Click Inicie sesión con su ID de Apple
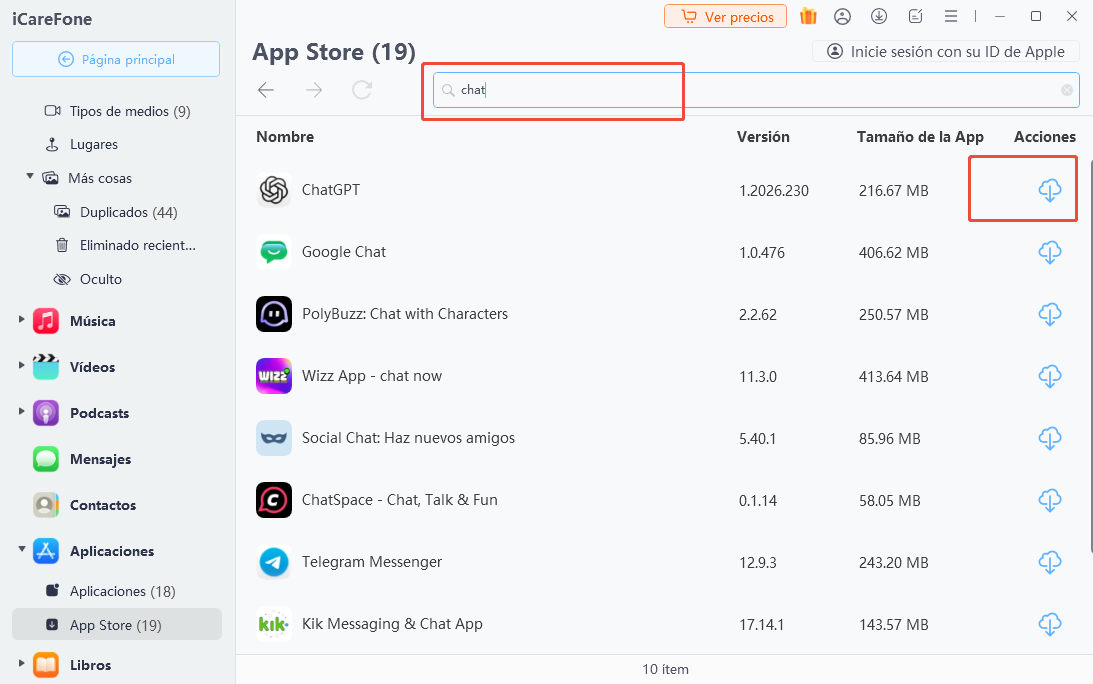 coord(945,52)
